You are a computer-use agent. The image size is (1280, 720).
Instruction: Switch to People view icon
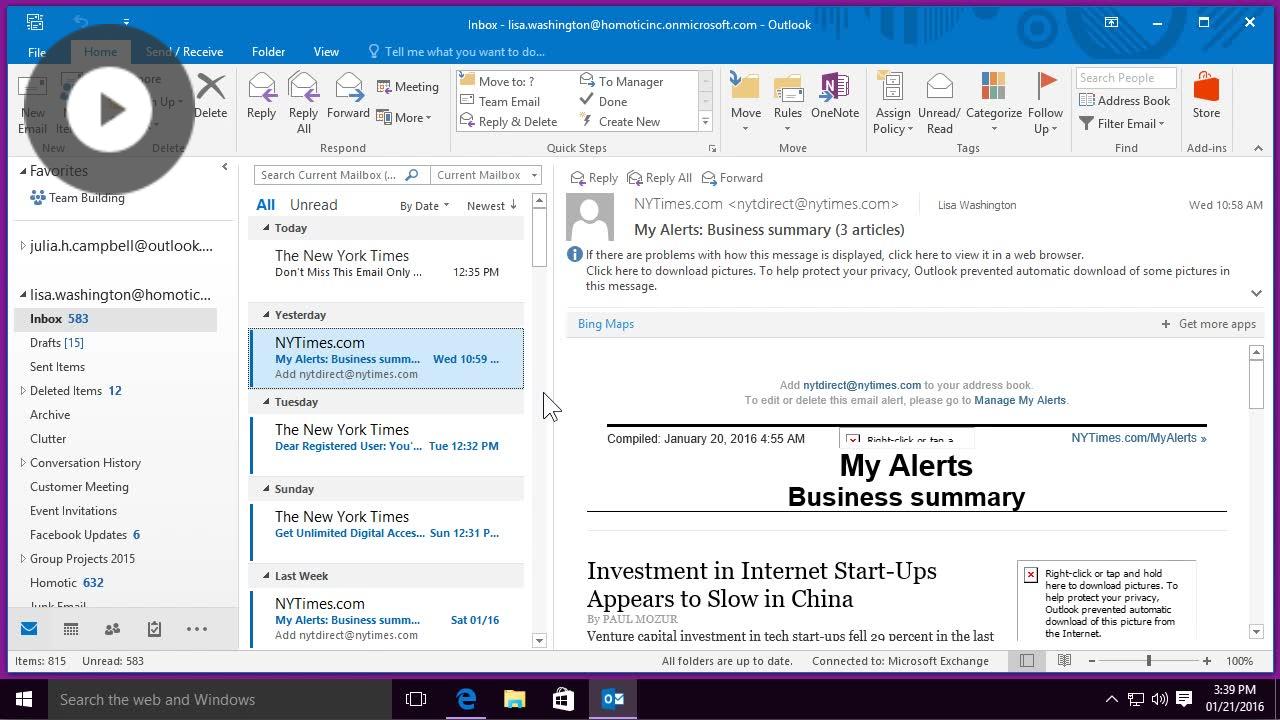(112, 629)
